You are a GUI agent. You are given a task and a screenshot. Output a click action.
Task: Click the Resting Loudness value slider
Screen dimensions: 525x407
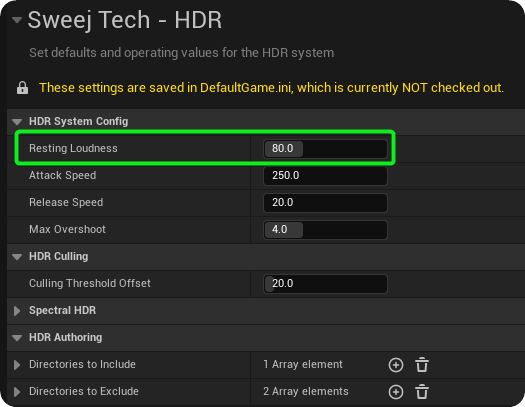pyautogui.click(x=325, y=149)
